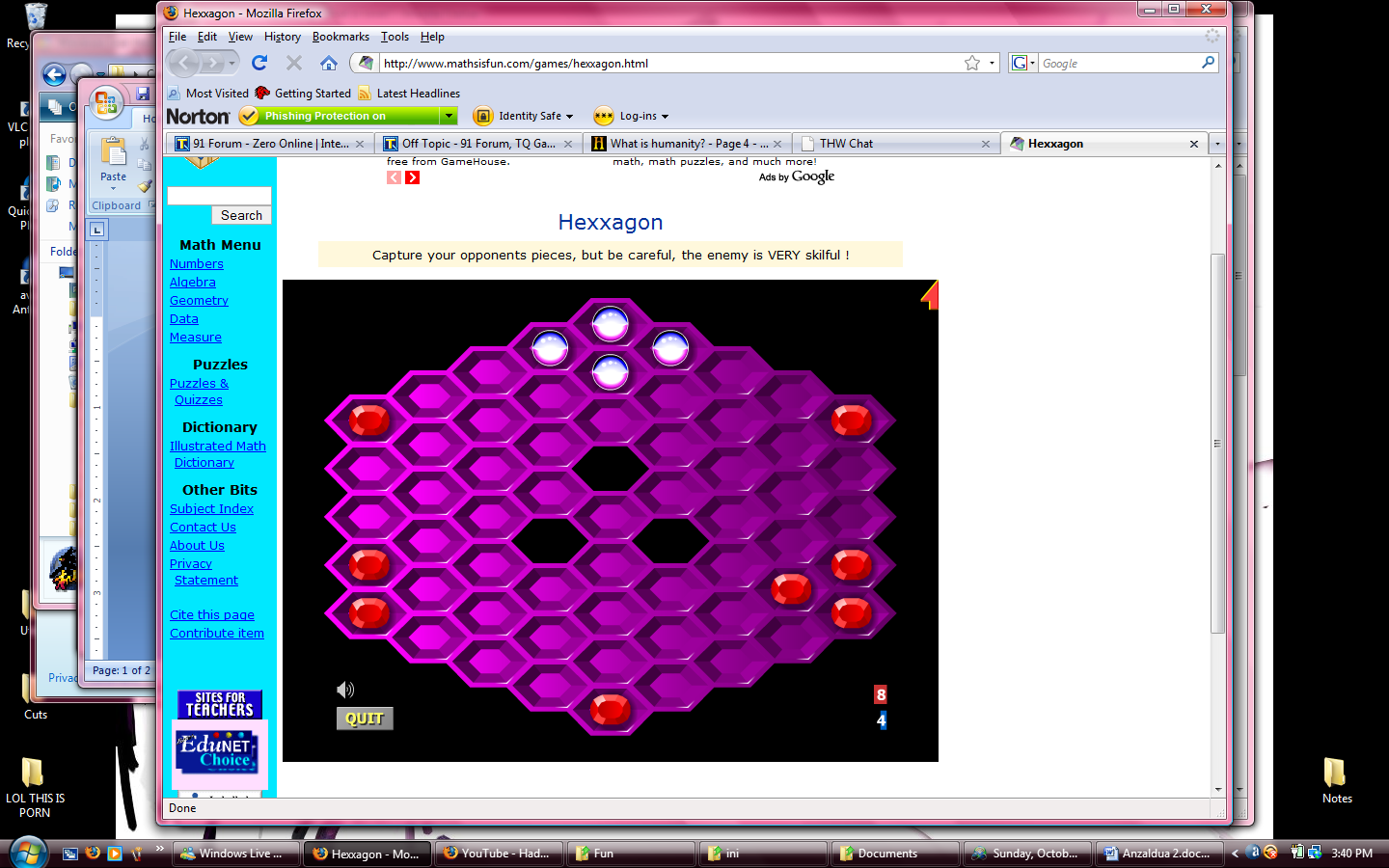Open the Bookmarks menu

(340, 37)
